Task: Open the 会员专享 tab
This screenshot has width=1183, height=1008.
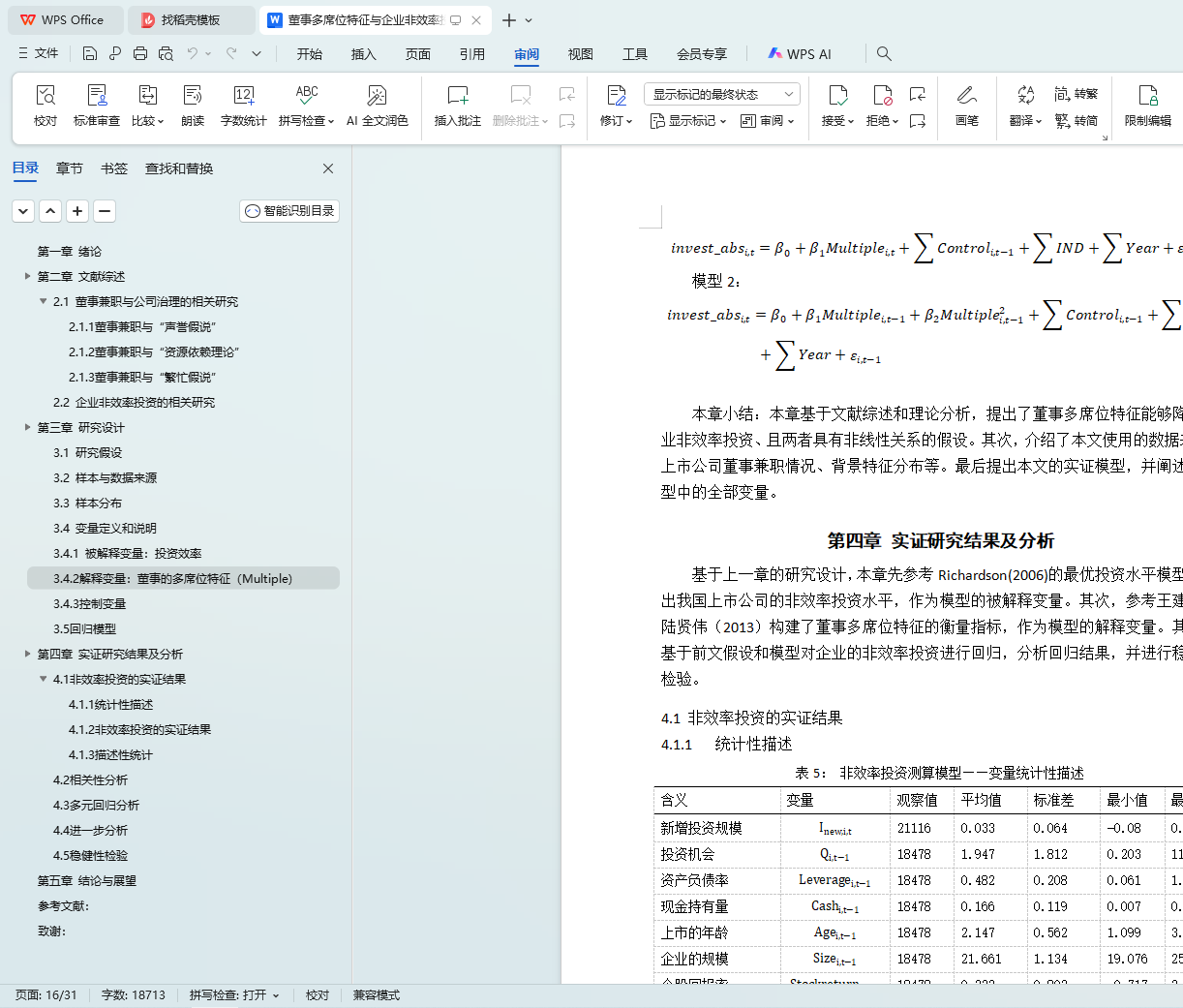Action: click(x=702, y=54)
